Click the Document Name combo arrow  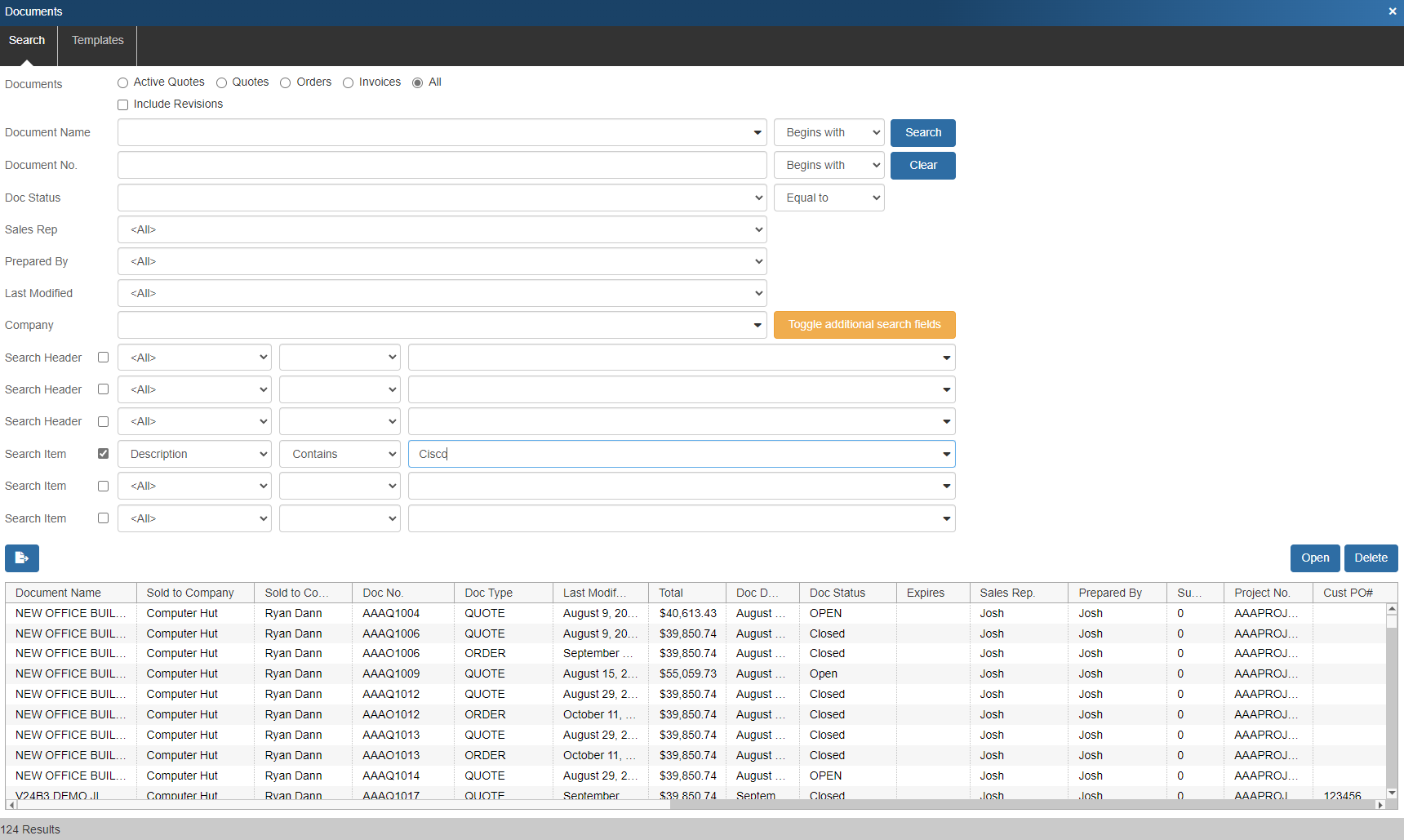pos(757,133)
